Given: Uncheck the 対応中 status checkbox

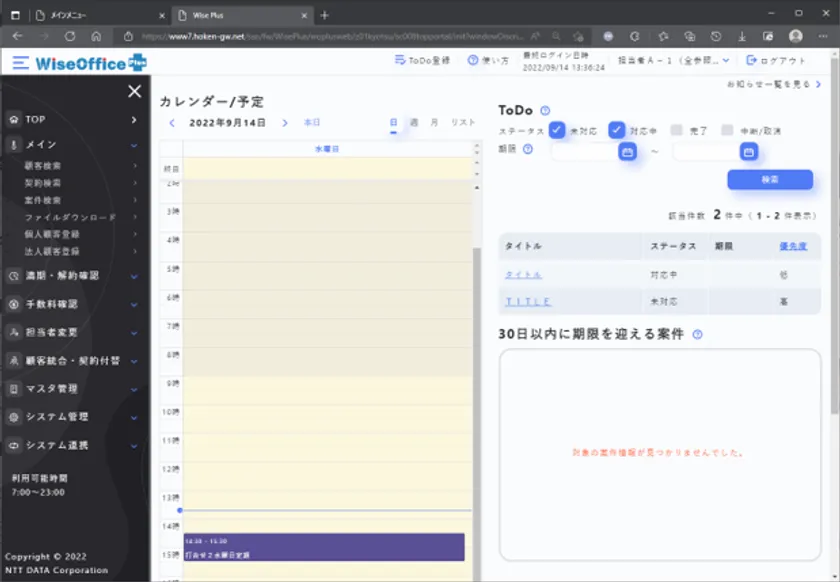Looking at the screenshot, I should pyautogui.click(x=617, y=130).
